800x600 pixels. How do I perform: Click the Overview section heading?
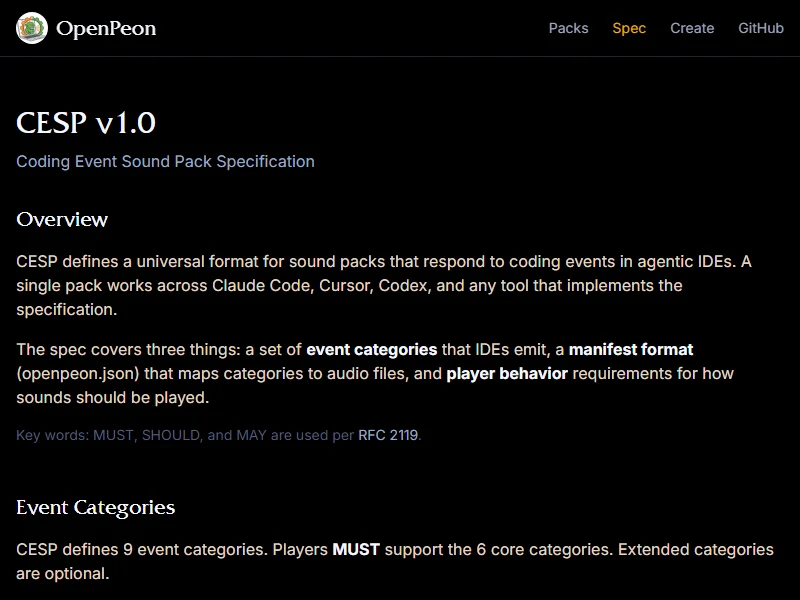62,219
